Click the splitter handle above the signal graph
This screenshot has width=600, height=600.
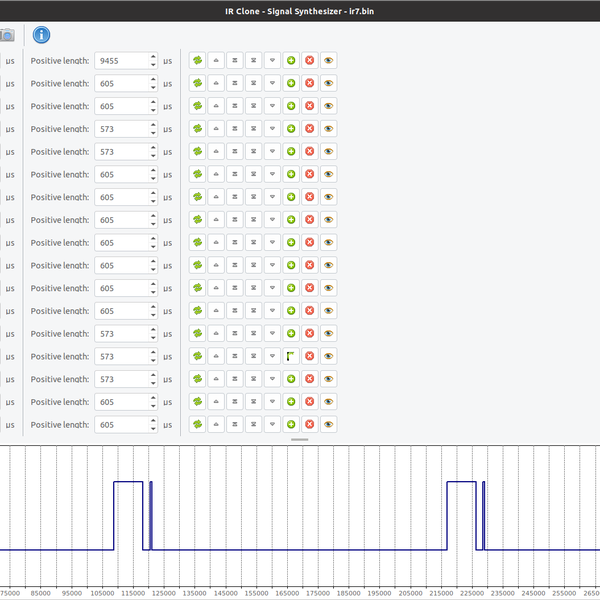click(300, 440)
